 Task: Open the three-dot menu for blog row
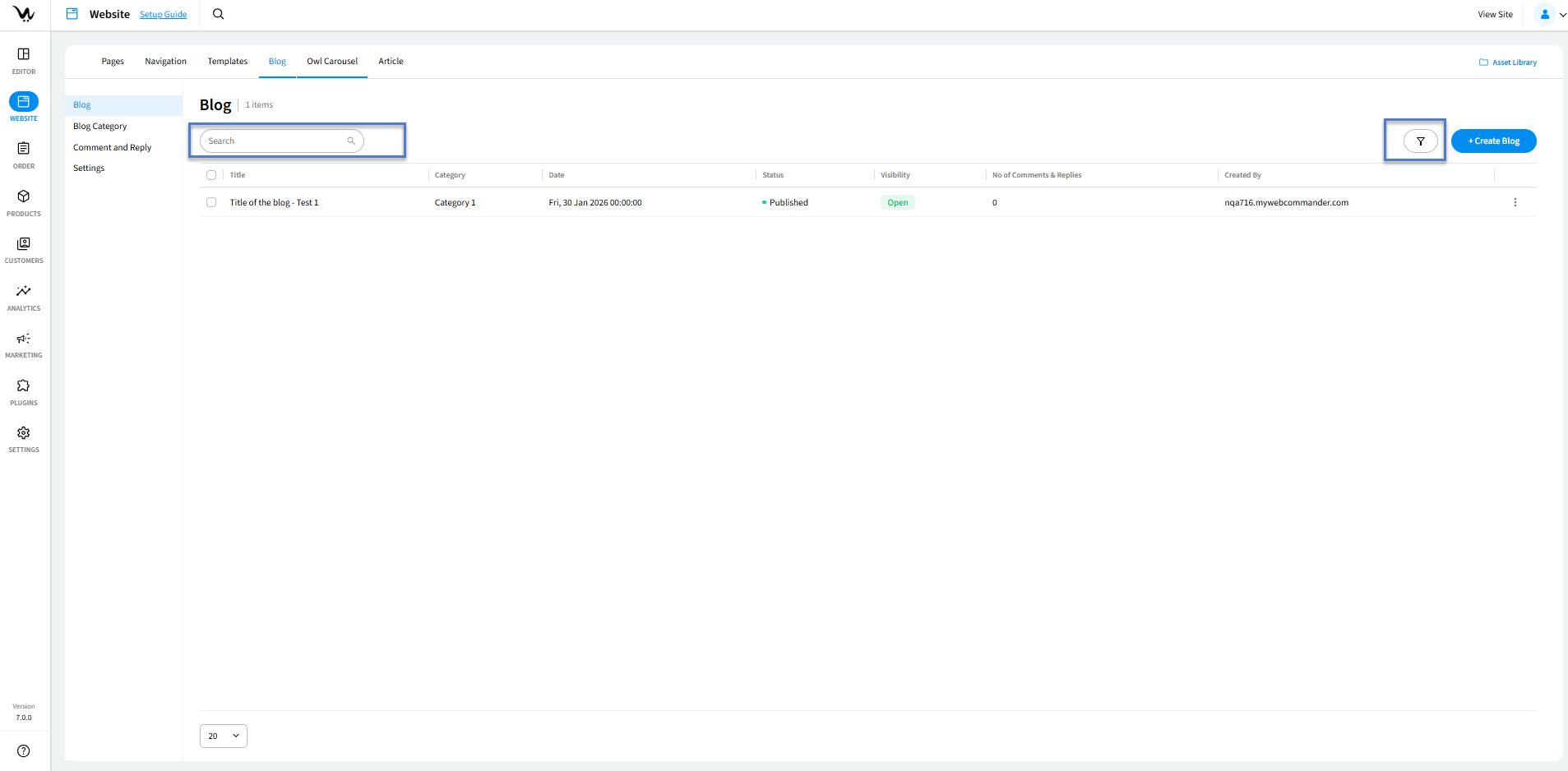pos(1515,202)
